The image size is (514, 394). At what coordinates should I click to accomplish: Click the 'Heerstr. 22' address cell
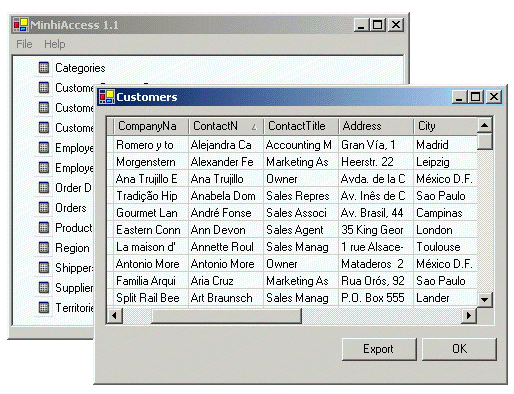pos(376,162)
